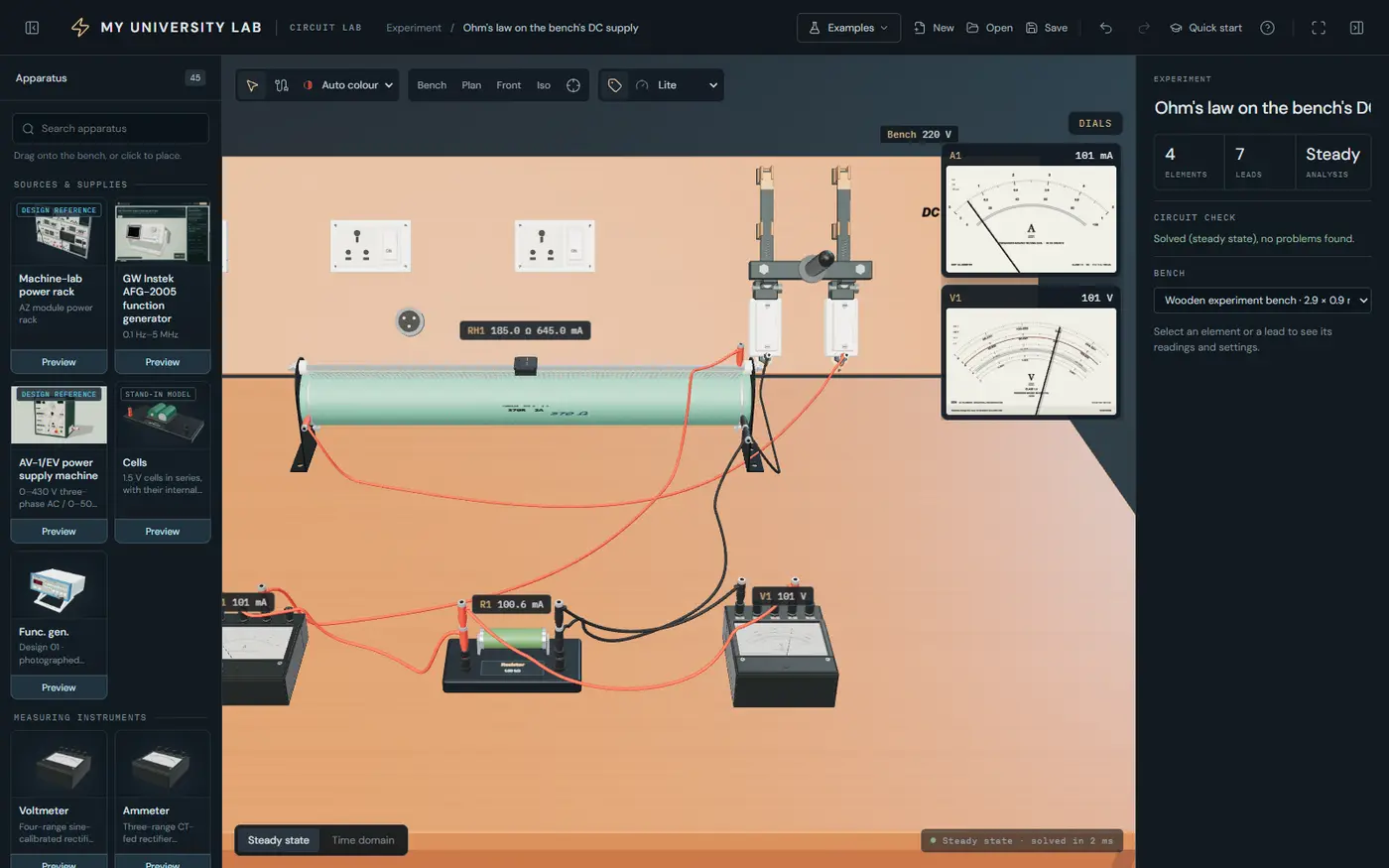
Task: Save the current experiment
Action: point(1047,28)
